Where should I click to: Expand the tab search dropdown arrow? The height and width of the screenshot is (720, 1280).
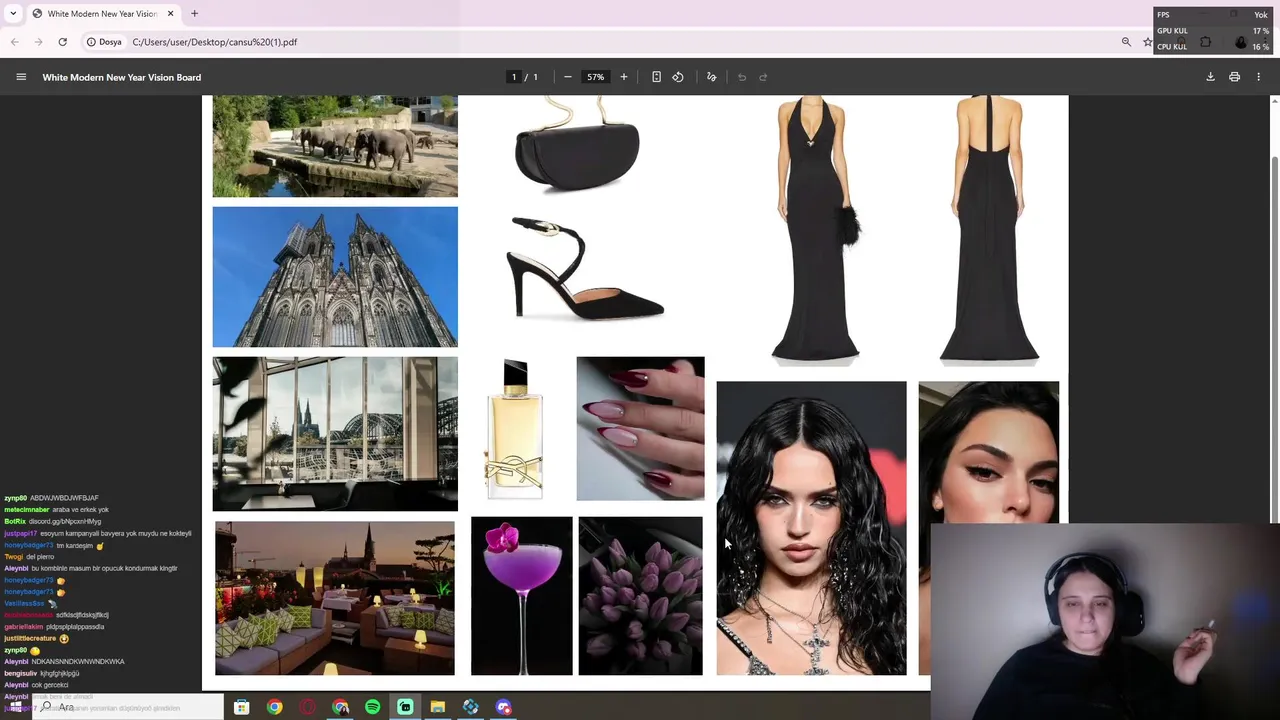point(13,13)
